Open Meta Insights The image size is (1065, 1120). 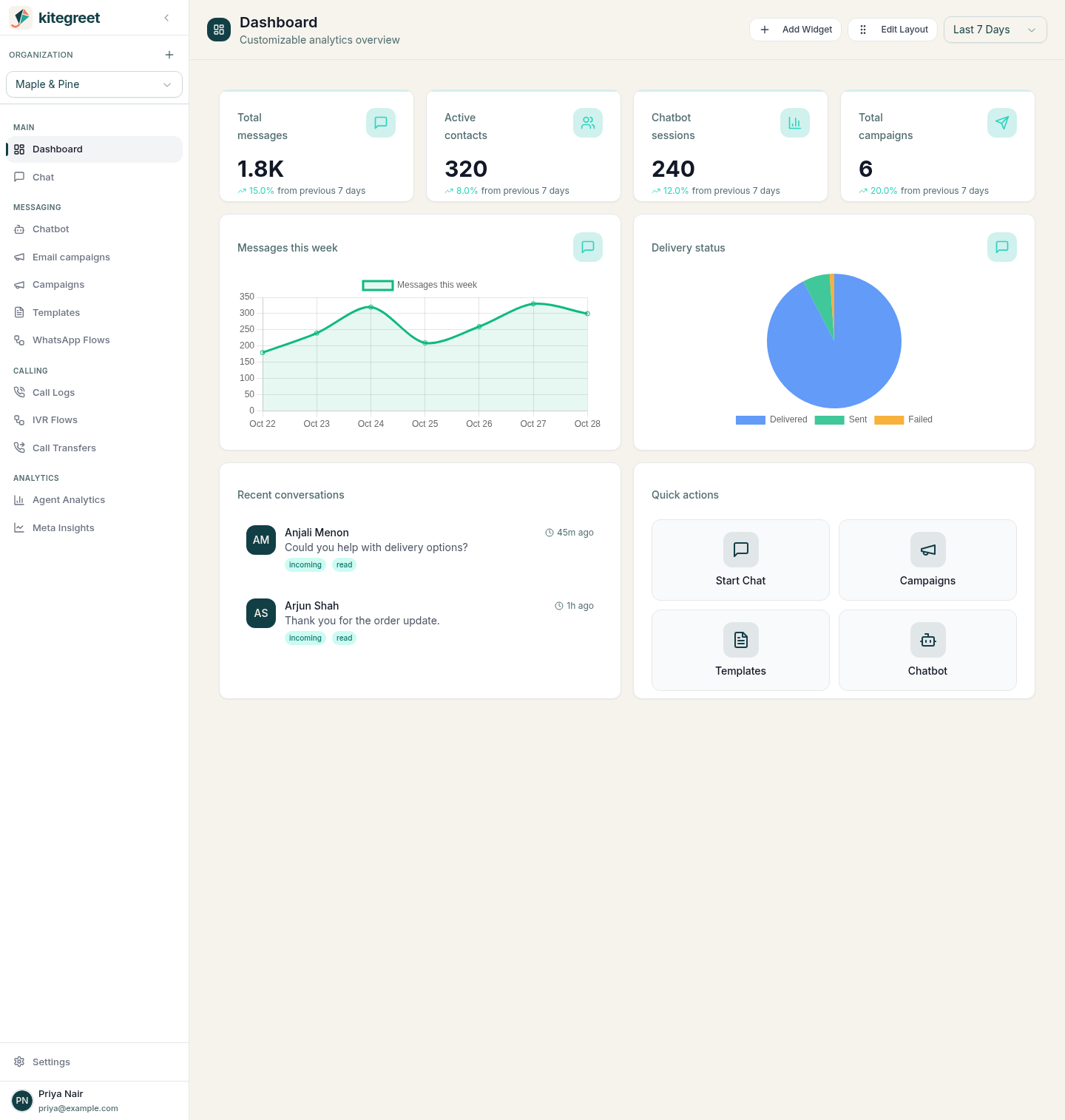click(94, 527)
